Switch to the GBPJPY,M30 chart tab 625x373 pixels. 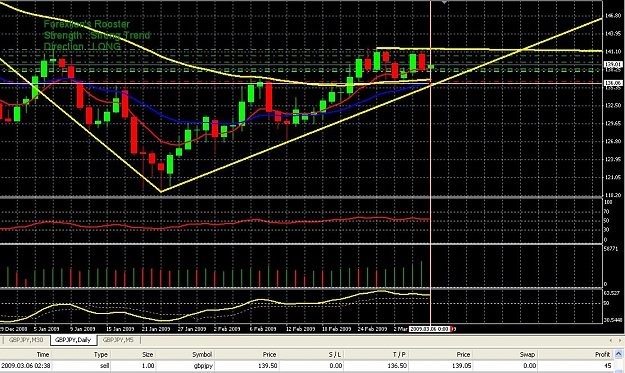point(26,340)
